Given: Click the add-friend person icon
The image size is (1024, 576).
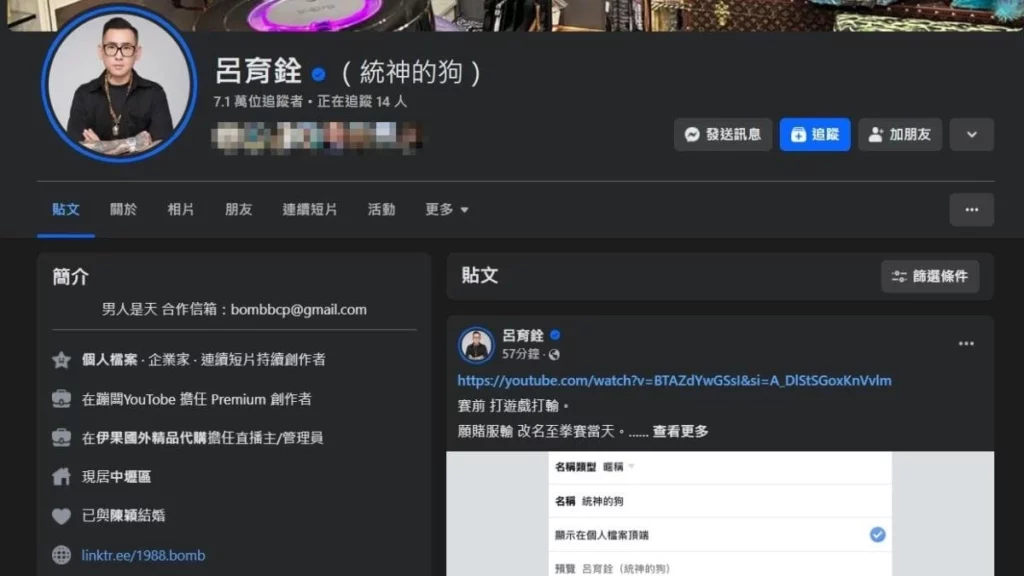Looking at the screenshot, I should (x=875, y=134).
